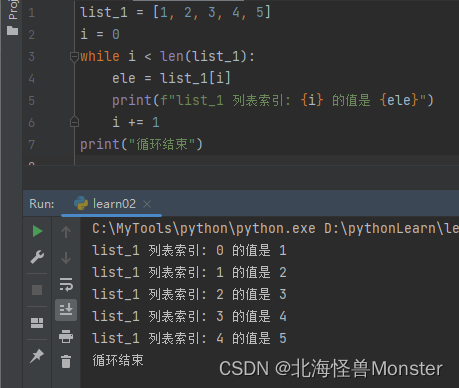Click python.exe command path in console
459x388 pixels.
(204, 229)
